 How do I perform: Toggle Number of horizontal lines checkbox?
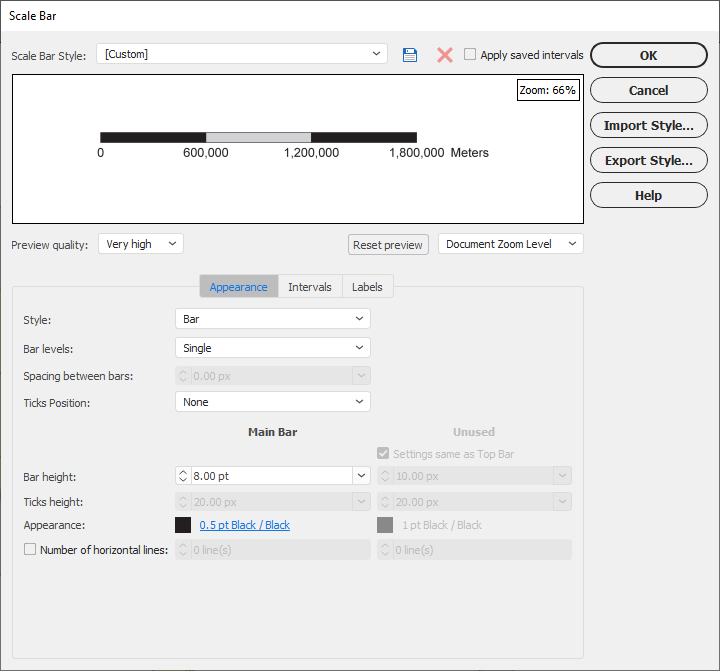[x=30, y=549]
